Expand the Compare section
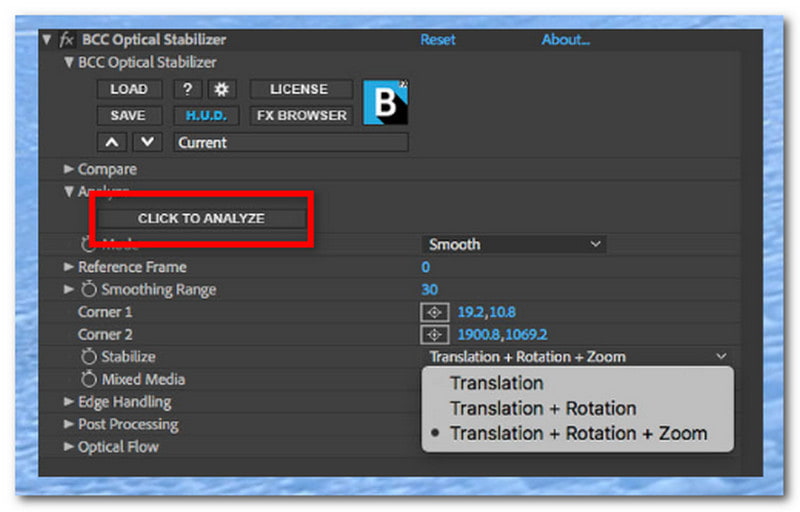This screenshot has height=512, width=800. [68, 169]
